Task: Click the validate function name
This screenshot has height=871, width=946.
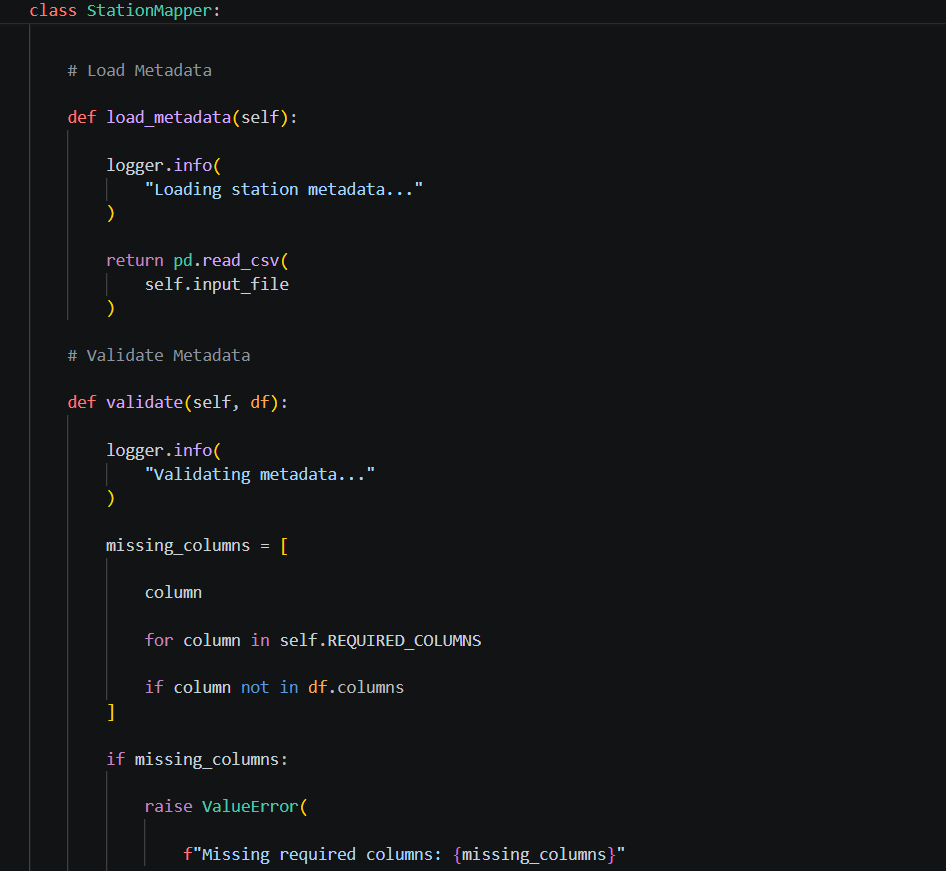Action: coord(144,402)
